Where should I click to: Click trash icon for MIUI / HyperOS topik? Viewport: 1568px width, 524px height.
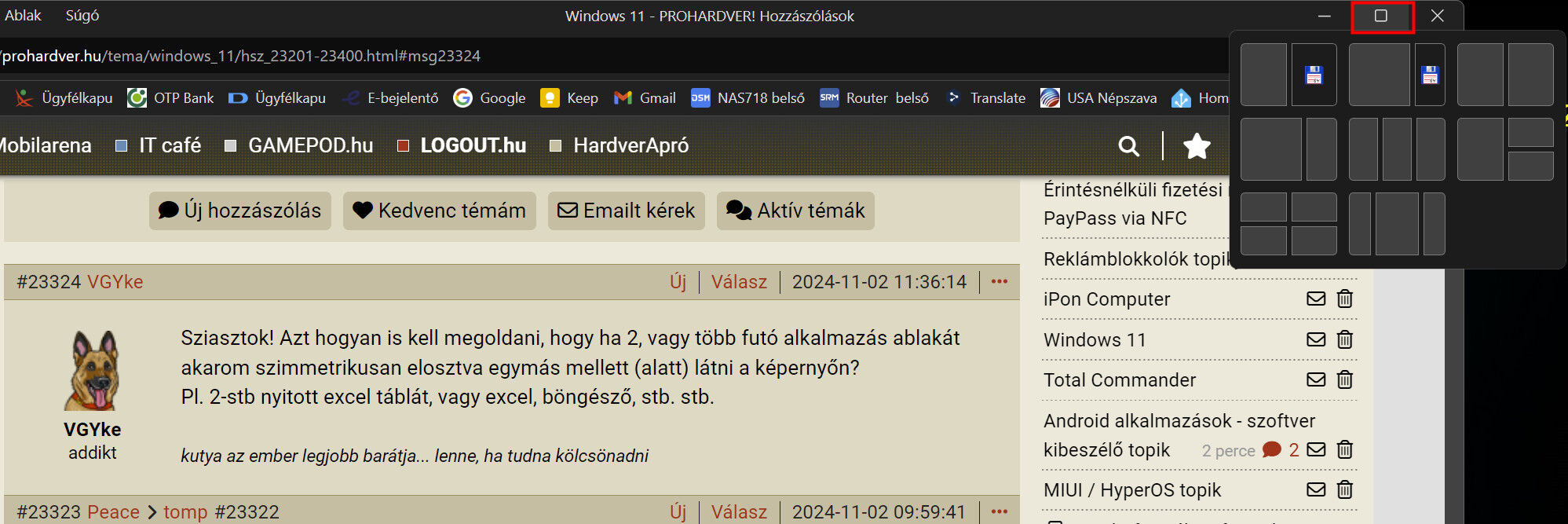(1345, 489)
